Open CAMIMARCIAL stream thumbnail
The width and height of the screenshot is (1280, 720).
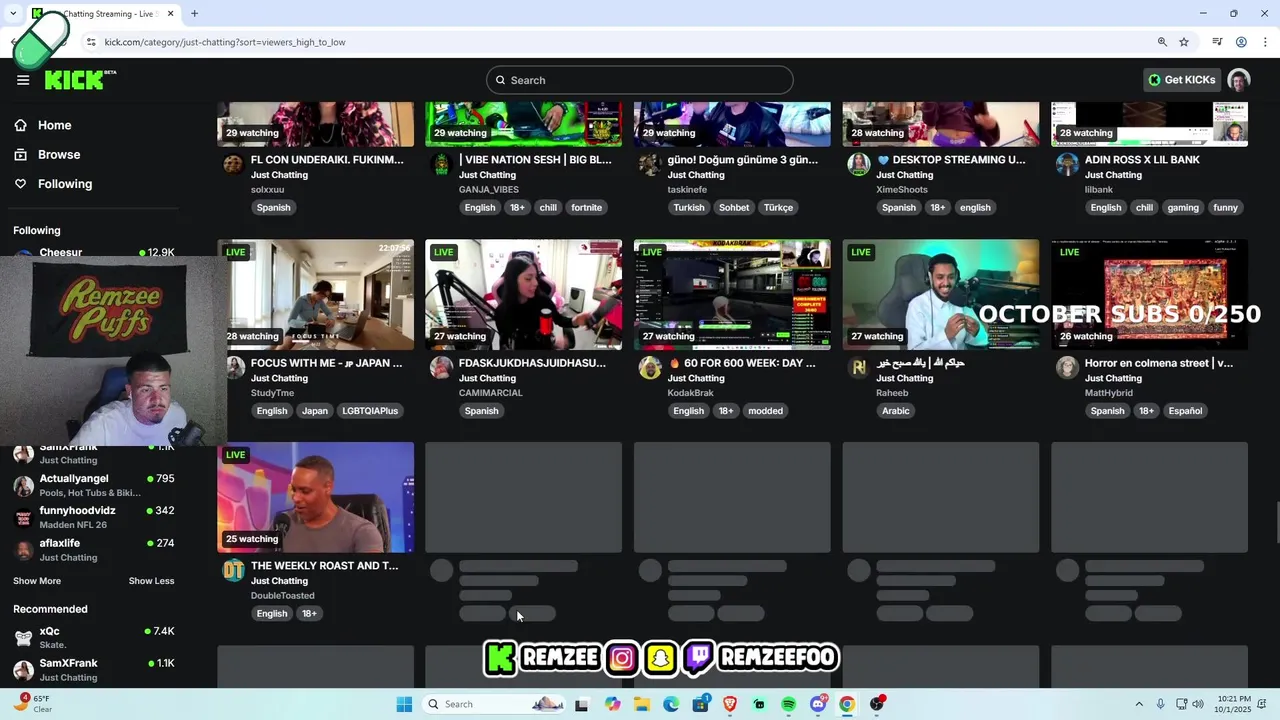[523, 294]
